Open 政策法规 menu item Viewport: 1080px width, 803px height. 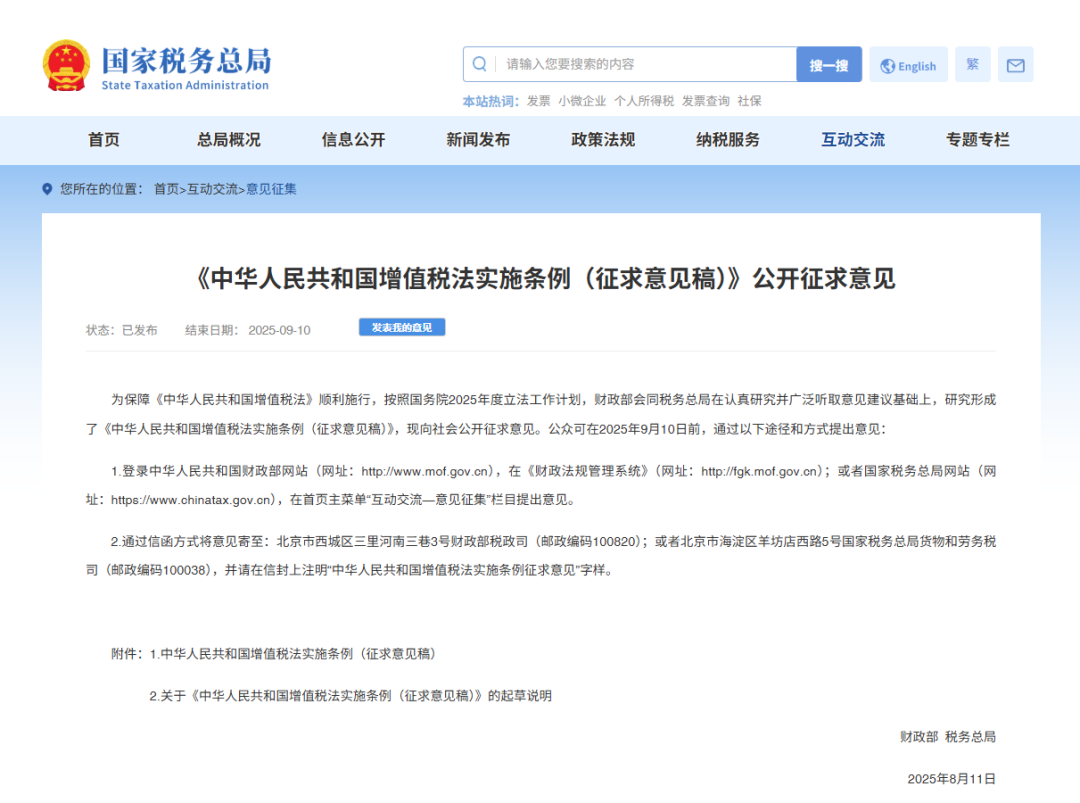coord(603,140)
